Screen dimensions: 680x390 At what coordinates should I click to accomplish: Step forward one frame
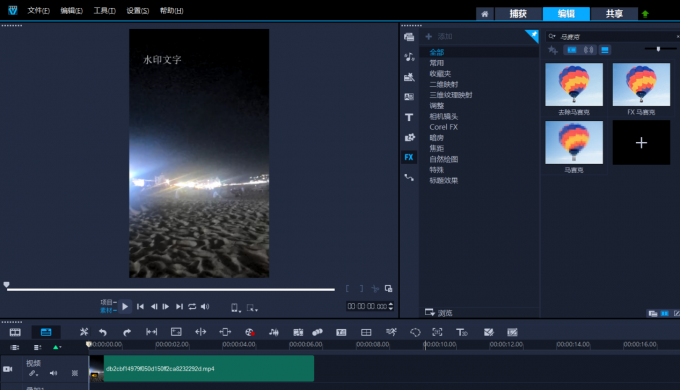[x=166, y=307]
